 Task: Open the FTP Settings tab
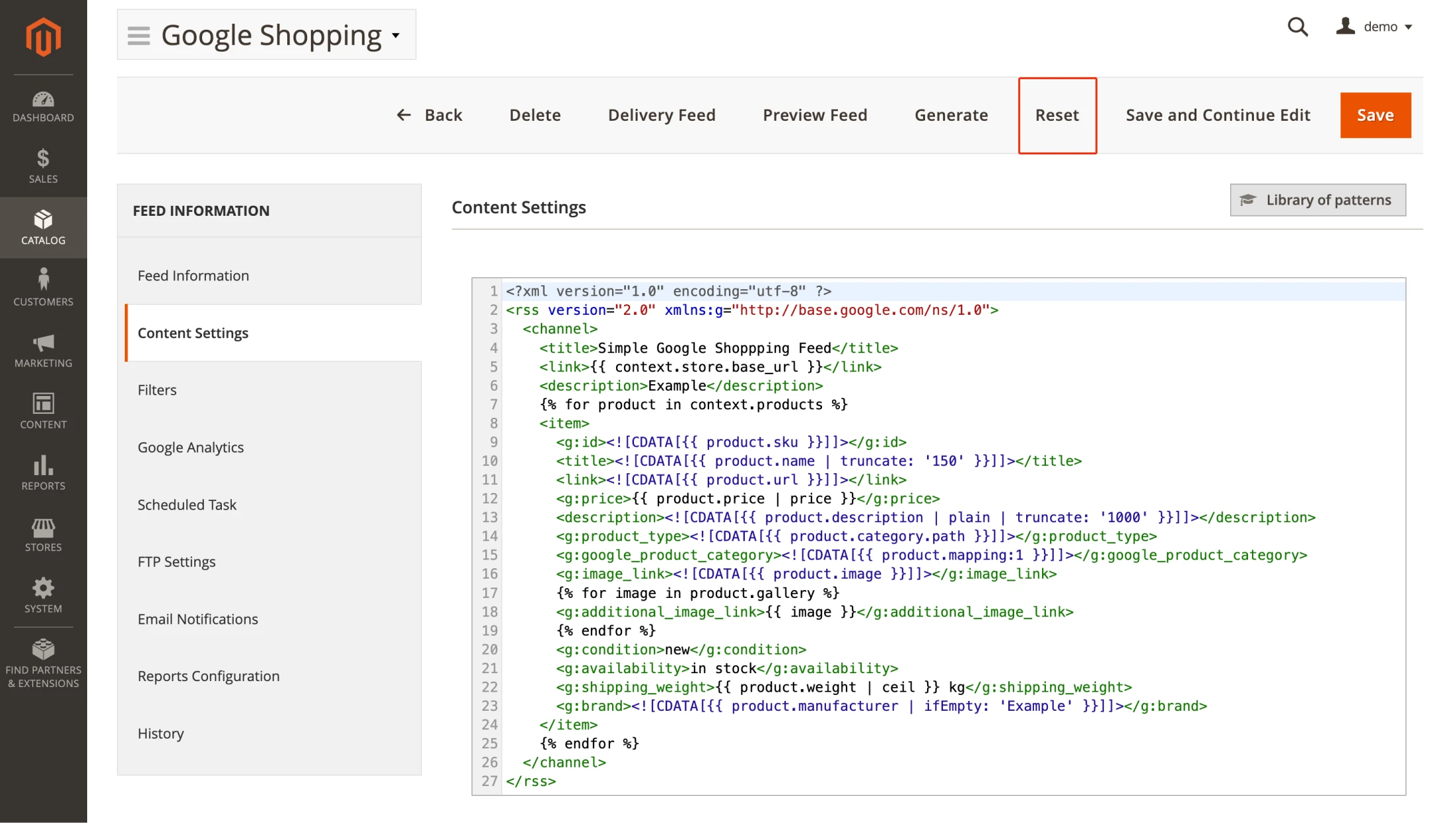tap(176, 562)
